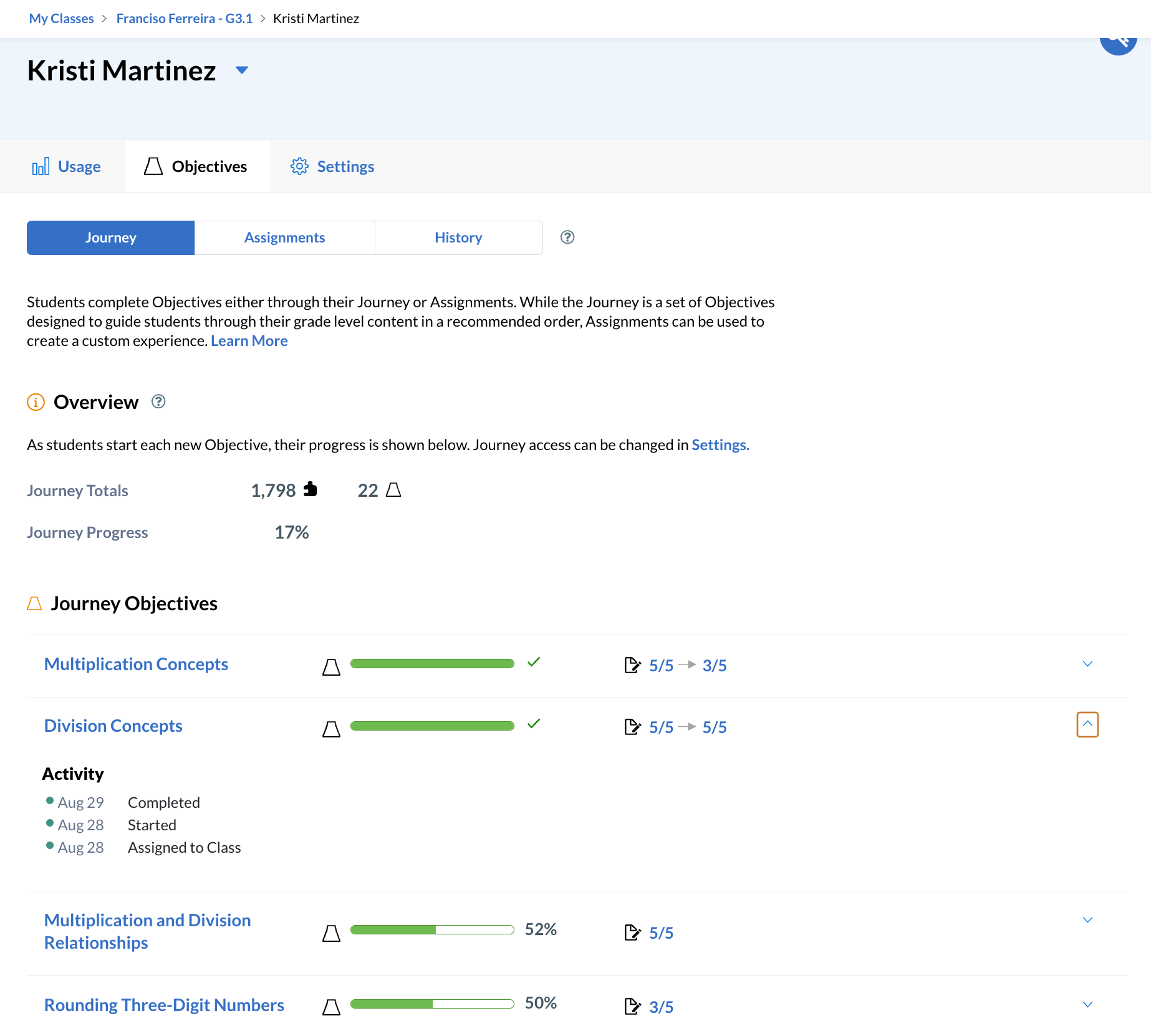Click the puzzle piece icon by 1,798
Viewport: 1151px width, 1036px height.
click(310, 489)
